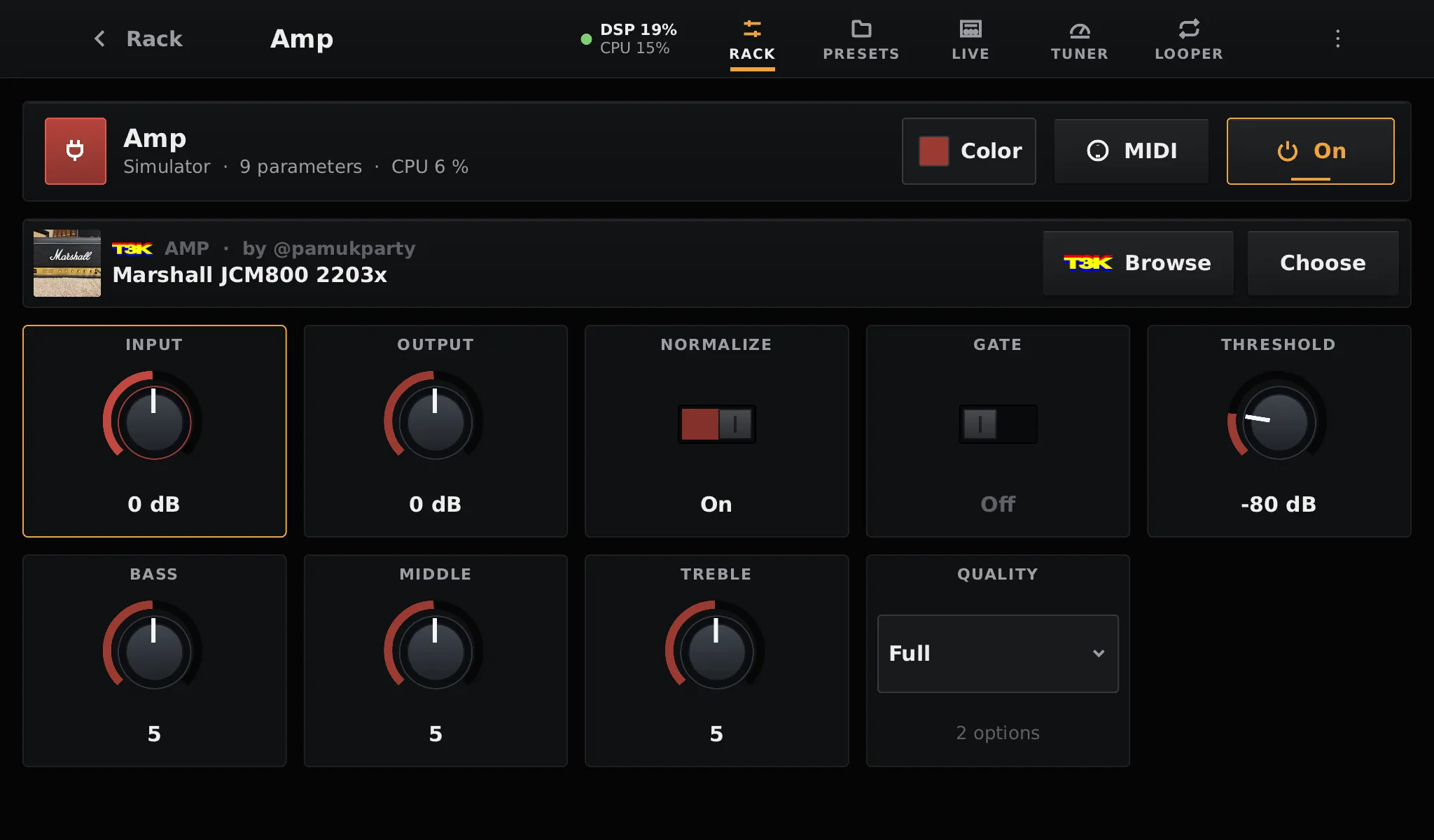This screenshot has height=840, width=1434.
Task: Click the OUTPUT value 0 dB
Action: [435, 504]
